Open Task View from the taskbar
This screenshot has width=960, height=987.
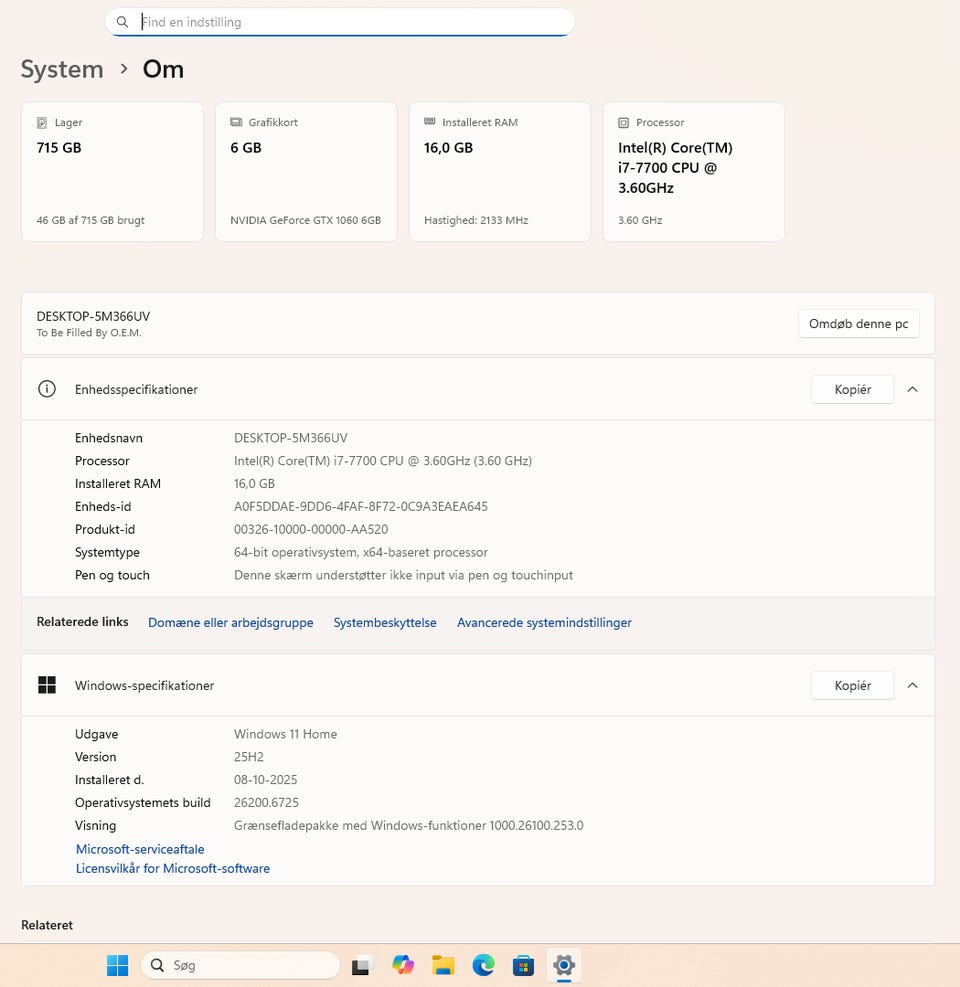(362, 965)
